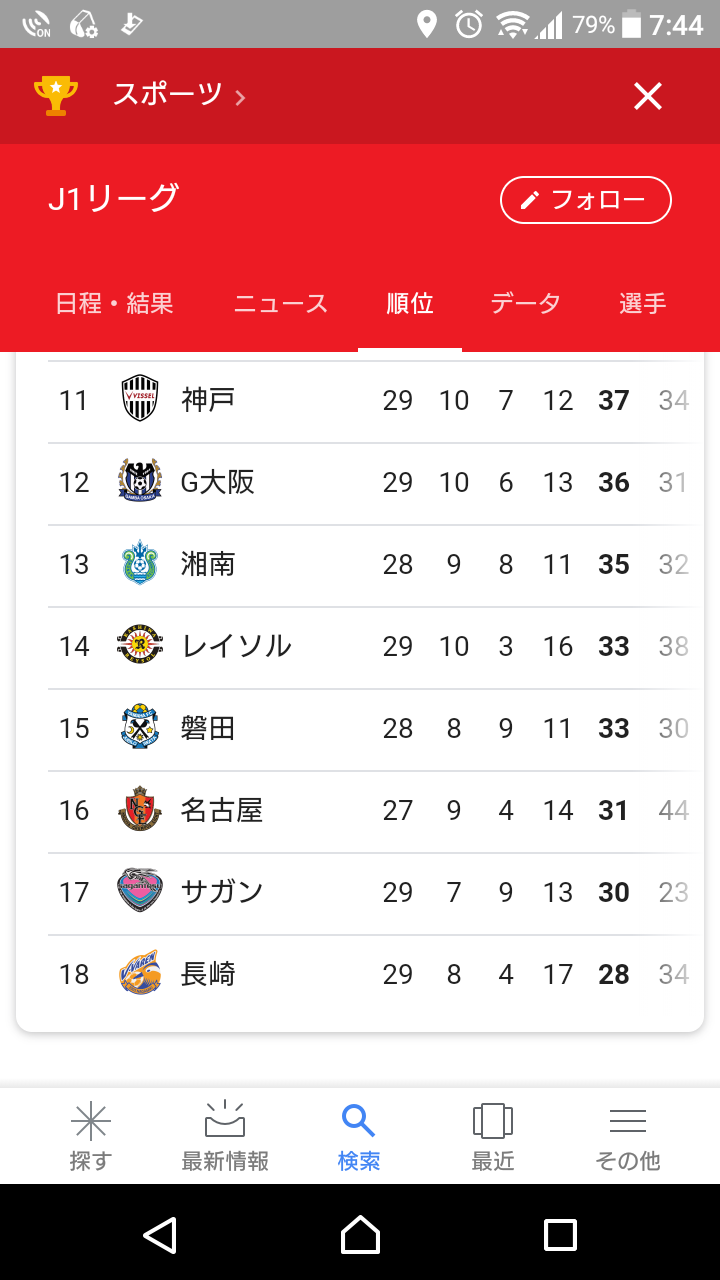Open 探す in the bottom navigation
The image size is (720, 1280).
[90, 1136]
